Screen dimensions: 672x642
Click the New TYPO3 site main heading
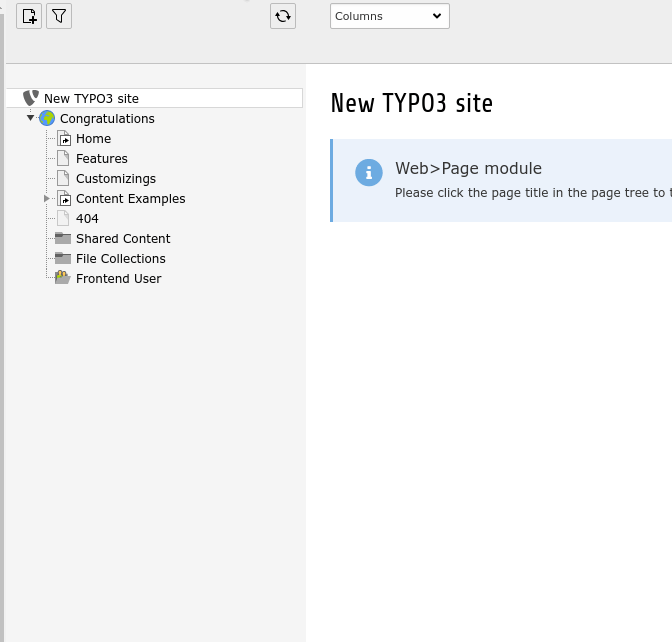tap(411, 103)
